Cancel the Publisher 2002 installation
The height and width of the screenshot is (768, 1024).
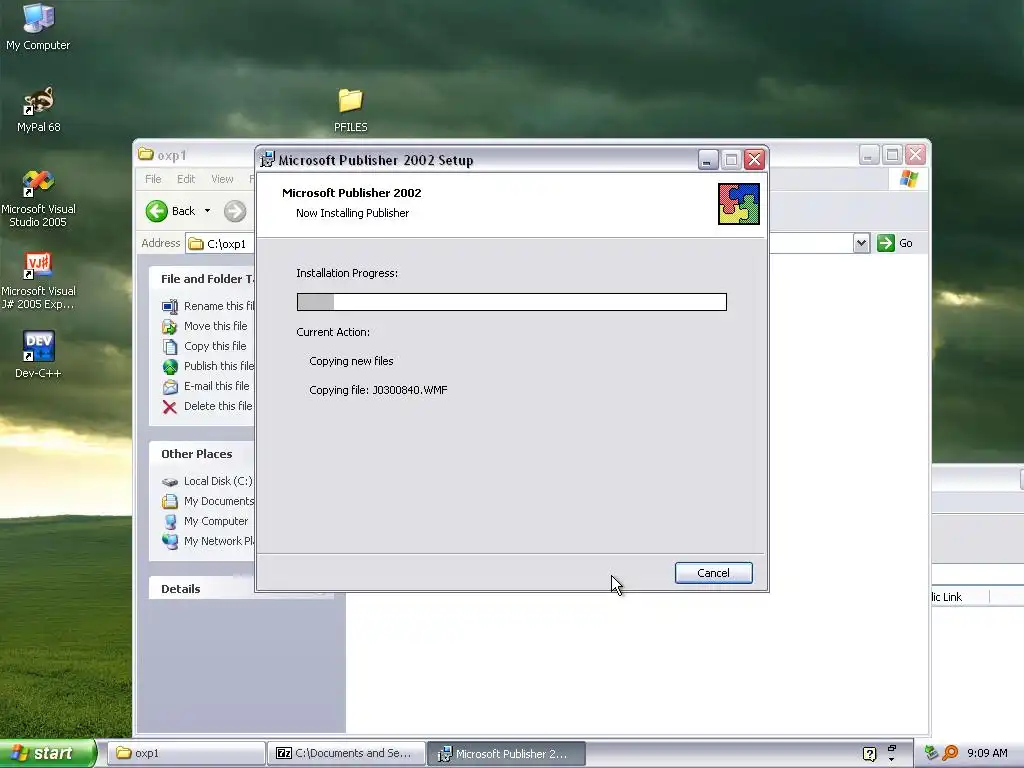[713, 573]
